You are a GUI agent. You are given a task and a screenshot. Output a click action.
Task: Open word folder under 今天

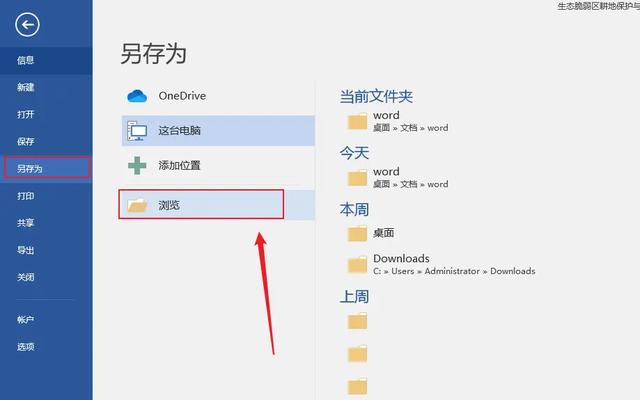pos(386,172)
